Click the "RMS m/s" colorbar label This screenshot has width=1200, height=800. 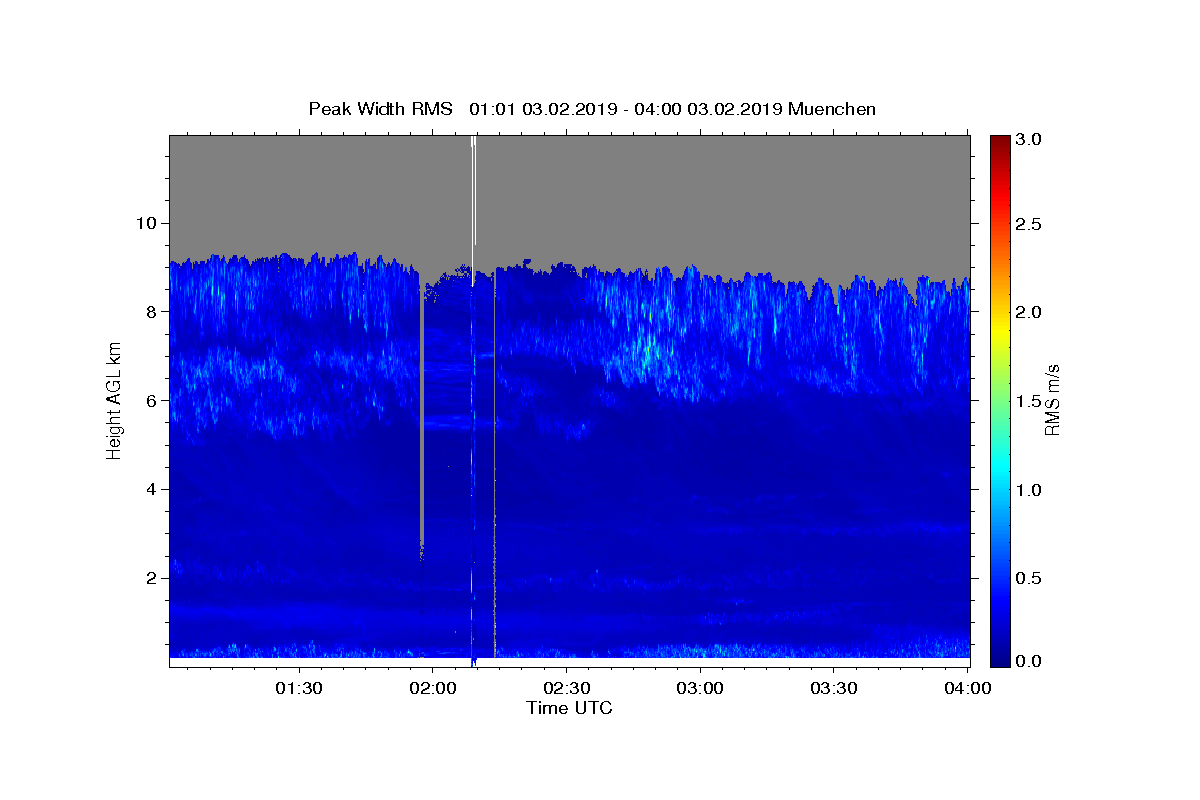(x=1052, y=400)
